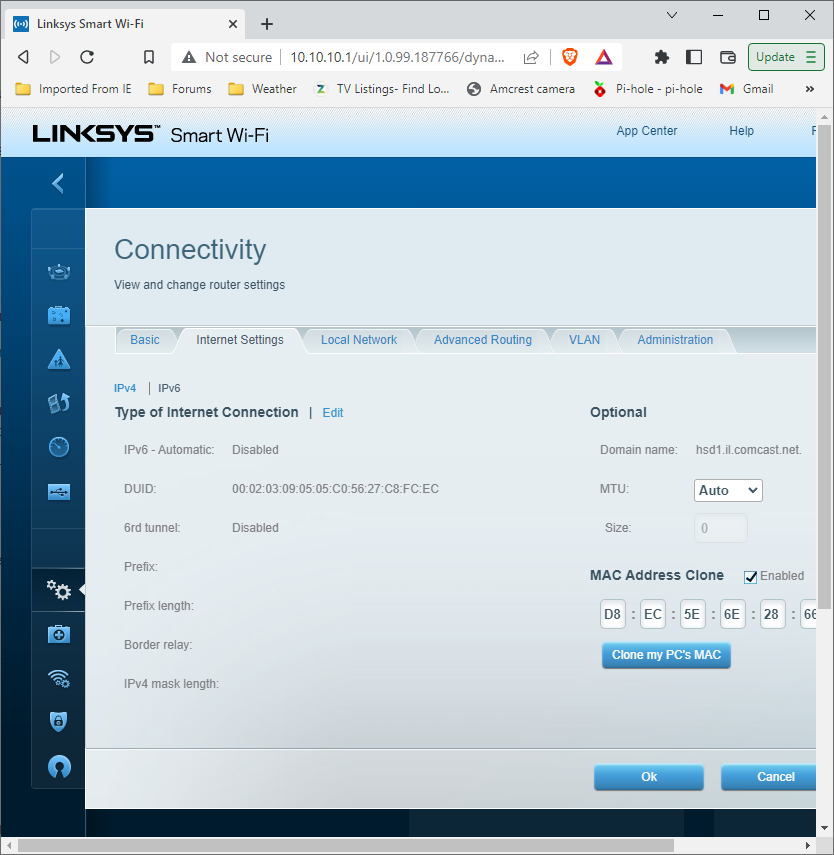Open Brave Shields lion icon
The image size is (834, 855).
click(569, 57)
